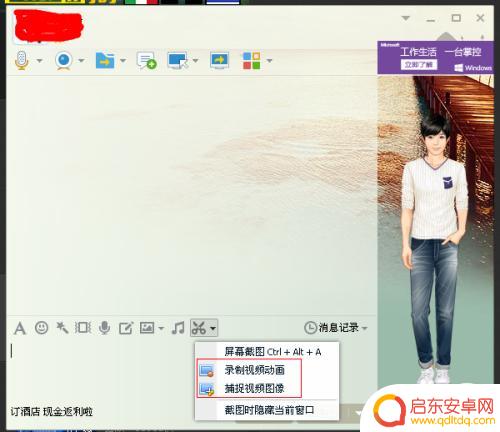Record a voice message with microphone
Screen dimensions: 500x432
point(105,328)
